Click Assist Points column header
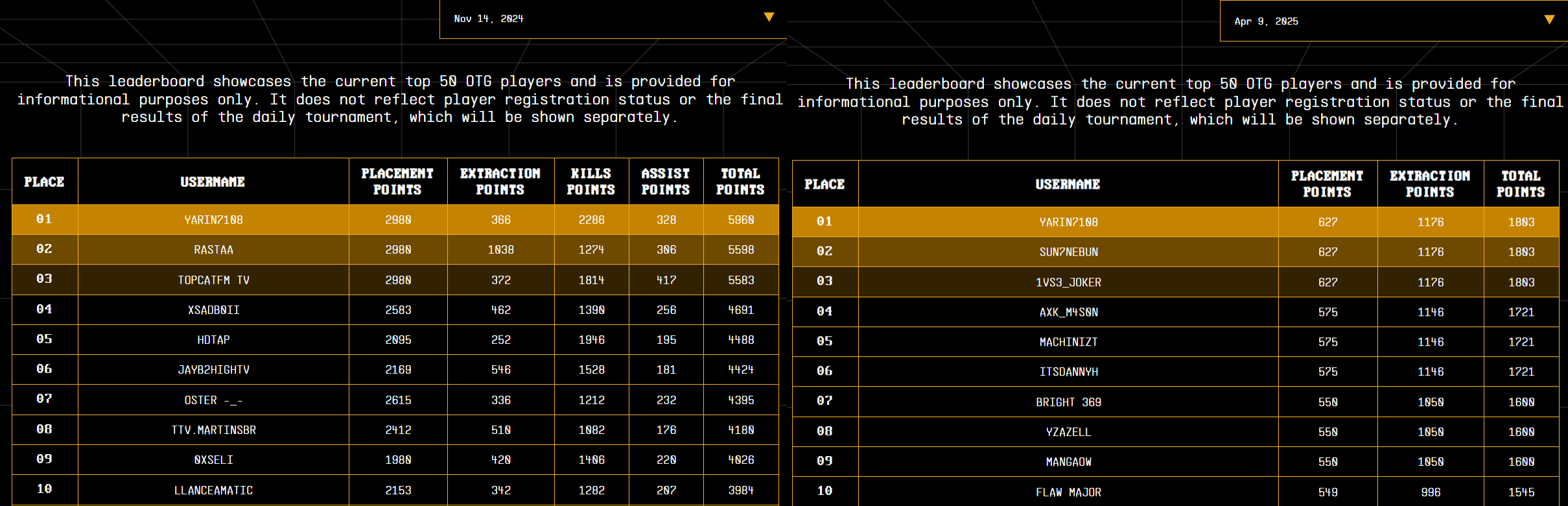The width and height of the screenshot is (1568, 506). (x=666, y=182)
